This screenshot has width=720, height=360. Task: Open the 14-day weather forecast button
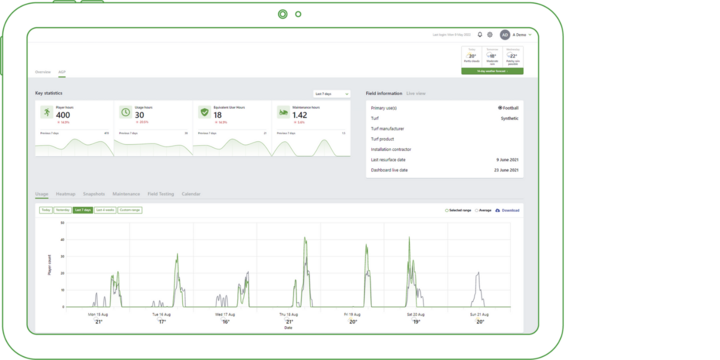tap(492, 72)
